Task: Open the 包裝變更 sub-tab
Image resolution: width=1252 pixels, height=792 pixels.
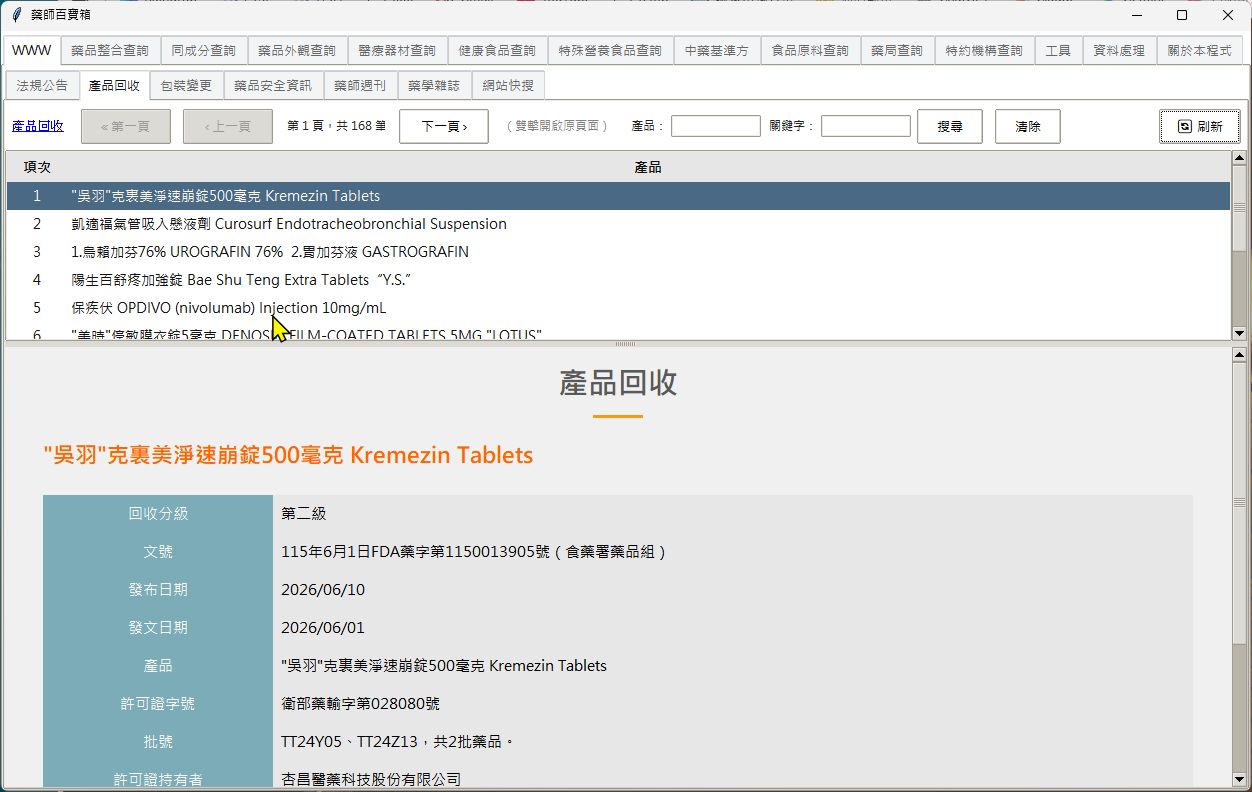Action: [x=186, y=86]
